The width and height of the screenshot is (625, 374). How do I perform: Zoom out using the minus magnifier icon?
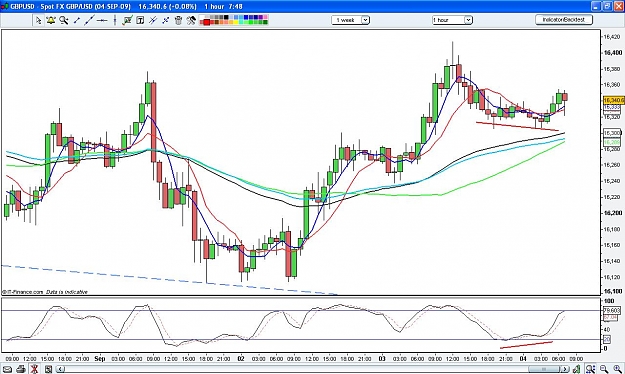[604, 369]
